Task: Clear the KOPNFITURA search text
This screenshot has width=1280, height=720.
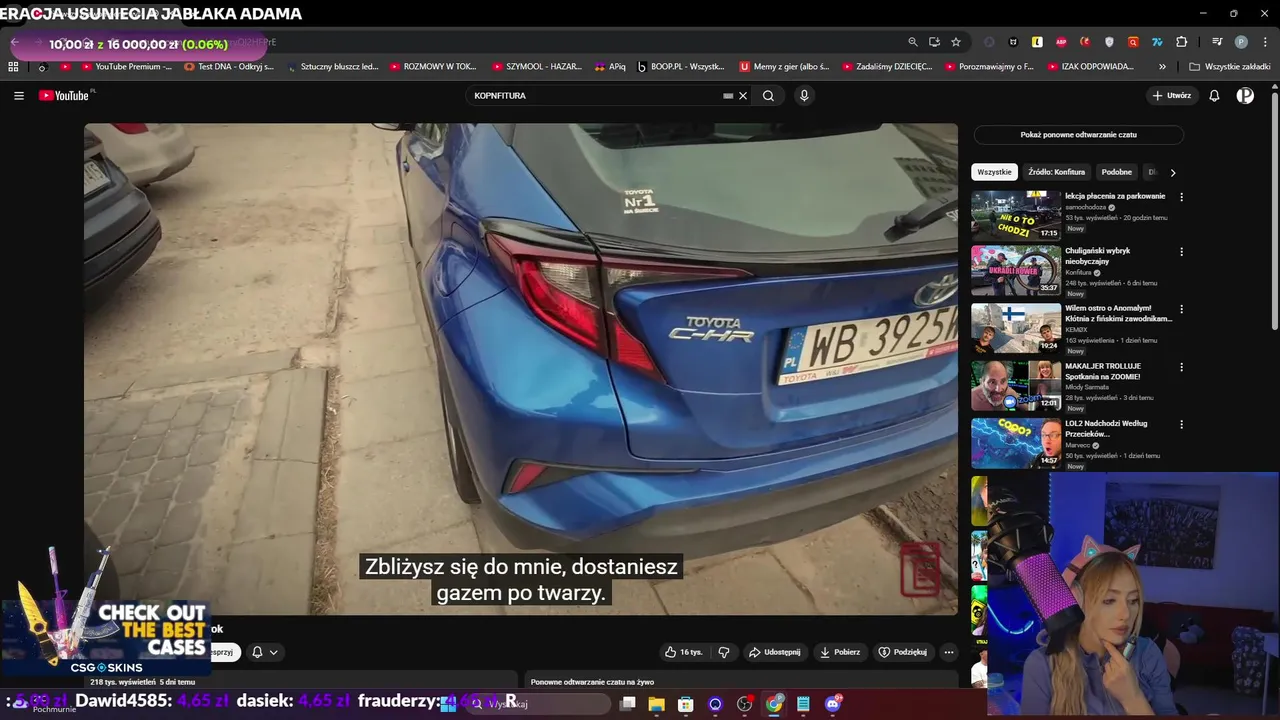Action: click(743, 96)
